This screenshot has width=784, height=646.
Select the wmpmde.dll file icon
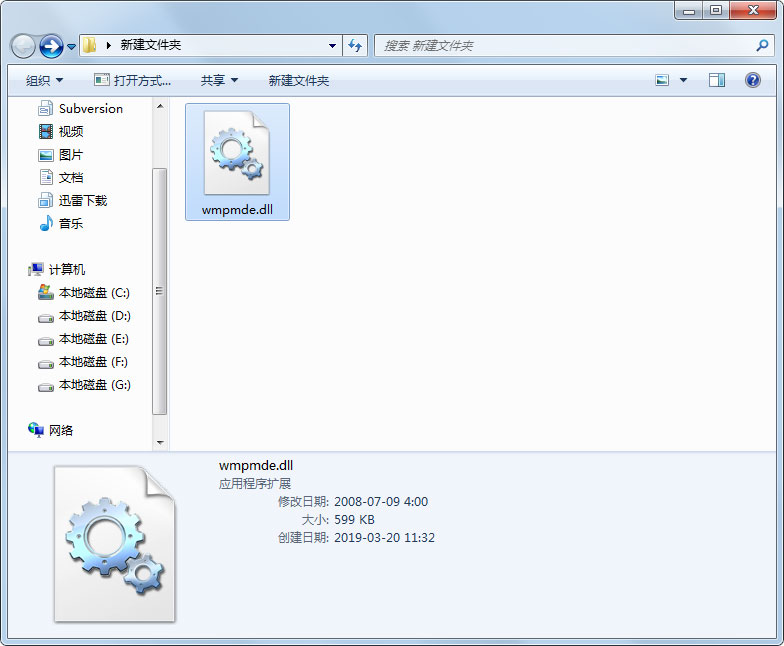point(236,153)
